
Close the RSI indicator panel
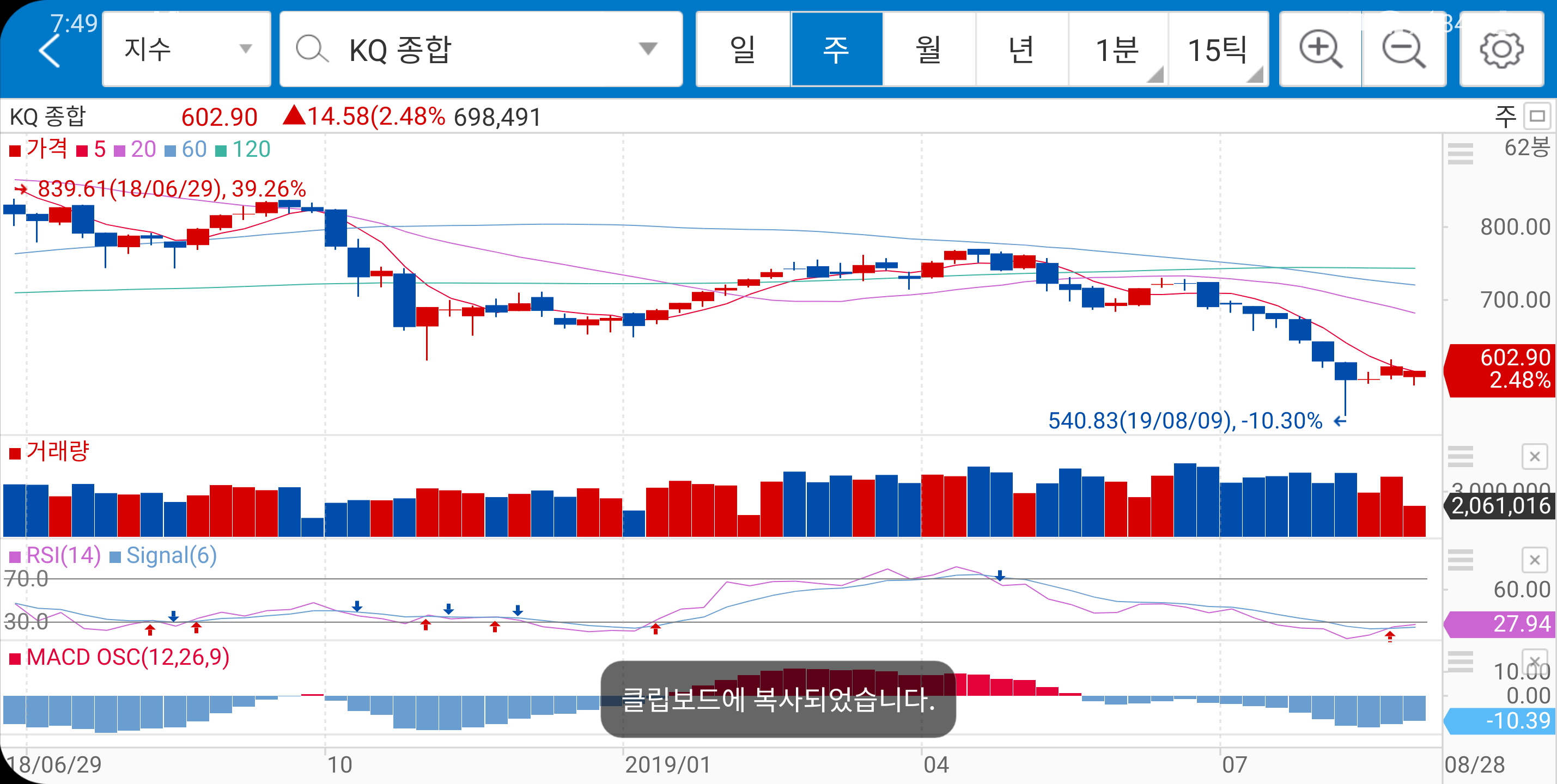click(1534, 560)
